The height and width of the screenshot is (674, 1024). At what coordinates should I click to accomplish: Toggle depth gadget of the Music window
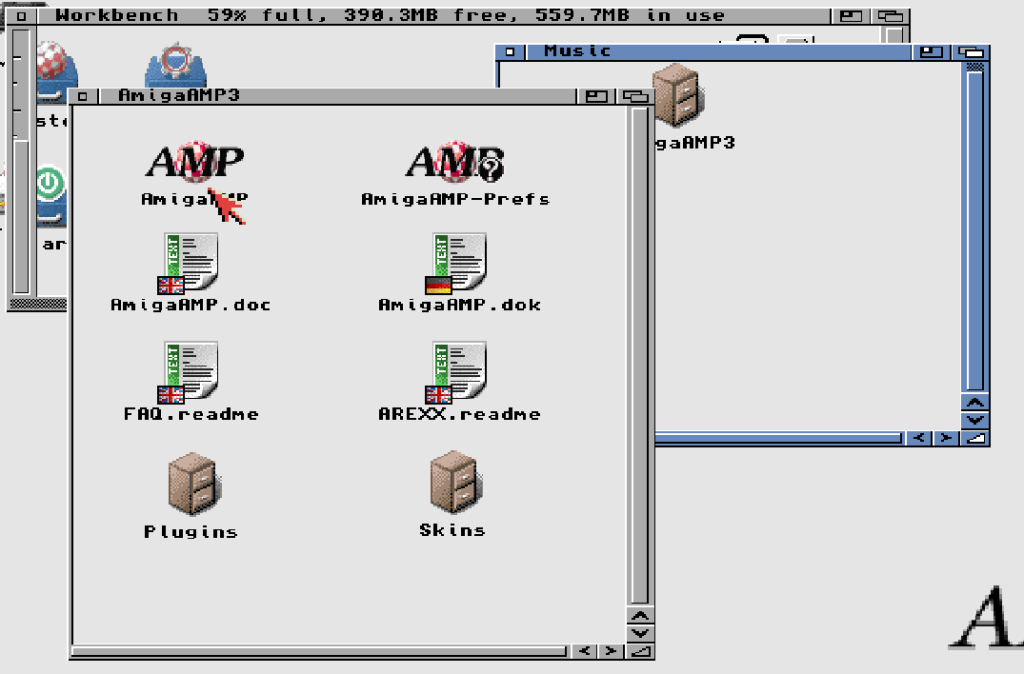[x=972, y=52]
